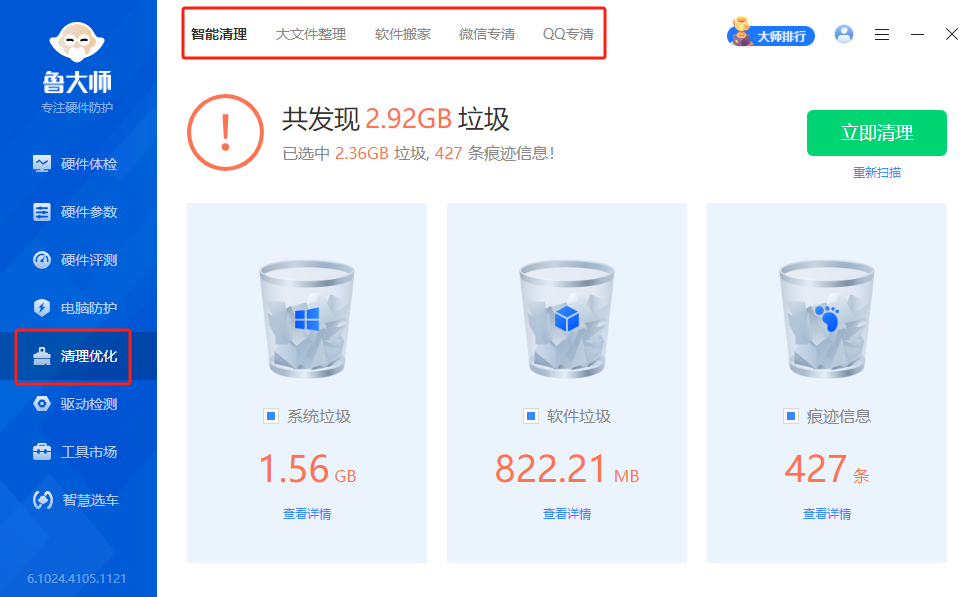
Task: Open 硬件体检 via its monitor icon
Action: click(42, 164)
